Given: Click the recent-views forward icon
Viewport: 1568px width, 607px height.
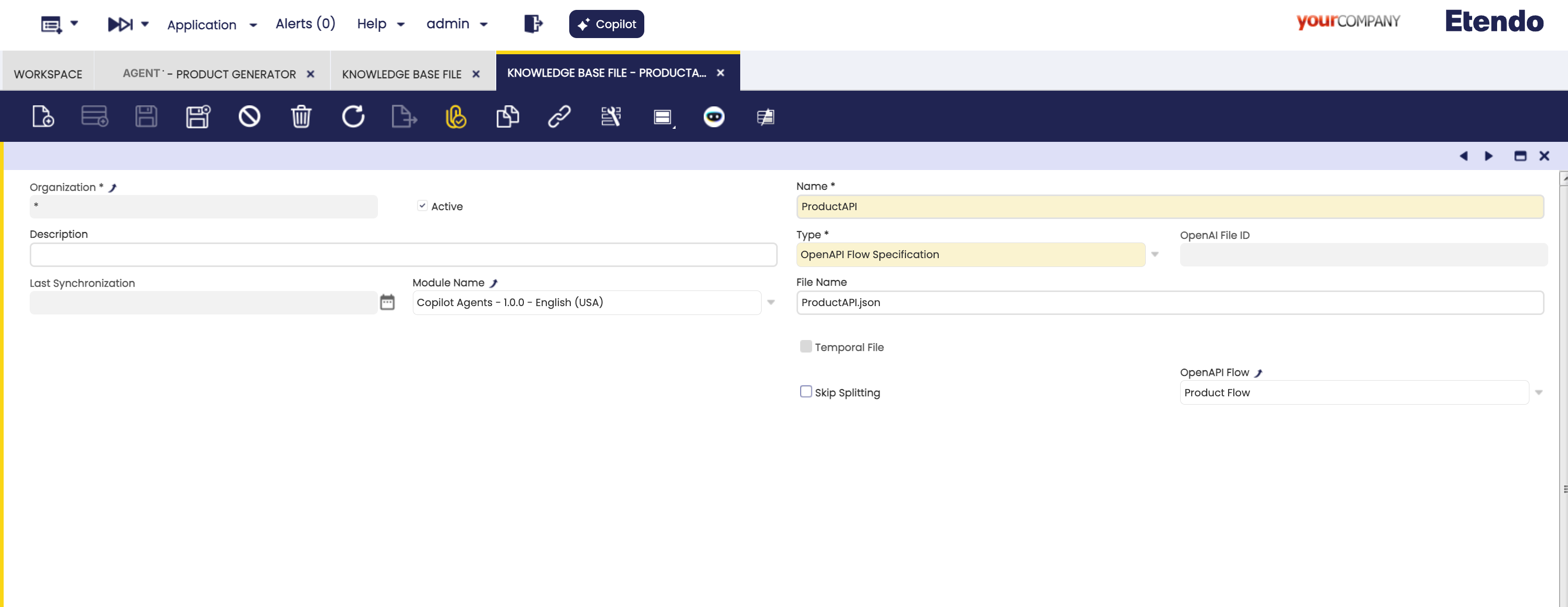Looking at the screenshot, I should coord(120,24).
